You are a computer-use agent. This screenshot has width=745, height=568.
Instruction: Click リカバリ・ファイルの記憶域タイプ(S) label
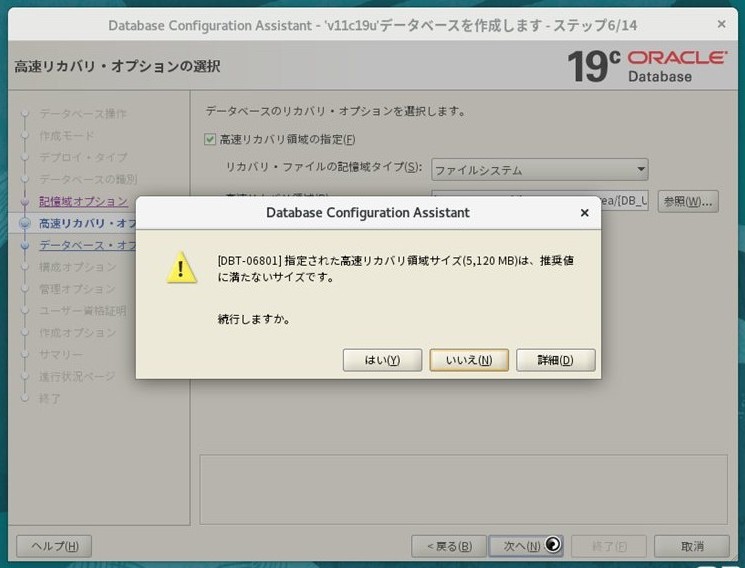coord(324,167)
